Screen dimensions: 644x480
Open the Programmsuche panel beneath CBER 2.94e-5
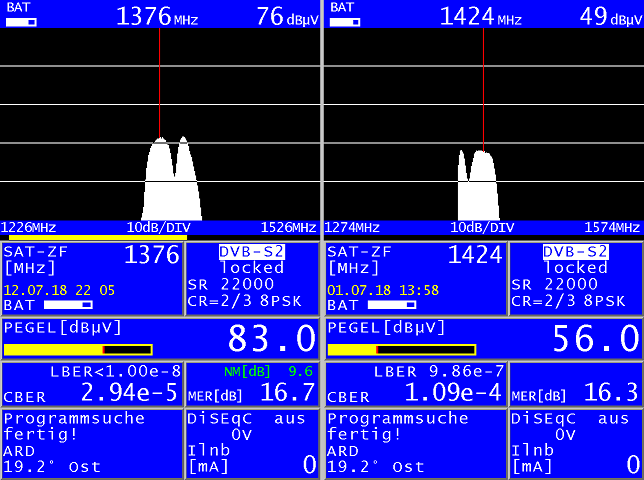(x=92, y=442)
